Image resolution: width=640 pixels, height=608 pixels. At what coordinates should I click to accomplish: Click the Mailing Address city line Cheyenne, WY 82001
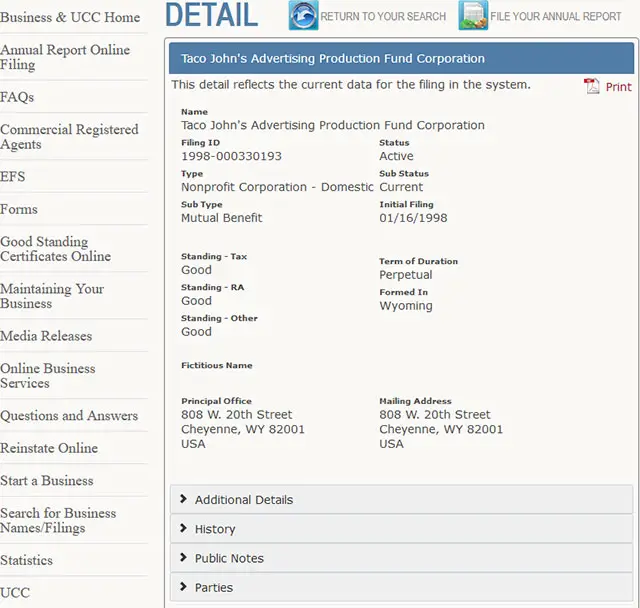(441, 429)
